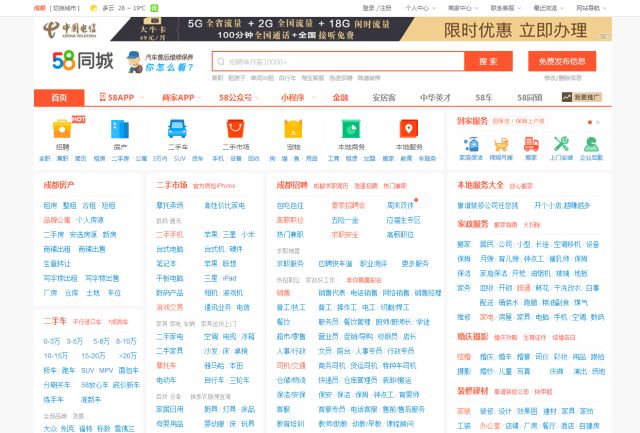The height and width of the screenshot is (433, 640).
Task: Click the 58同城 site logo
Action: point(83,61)
